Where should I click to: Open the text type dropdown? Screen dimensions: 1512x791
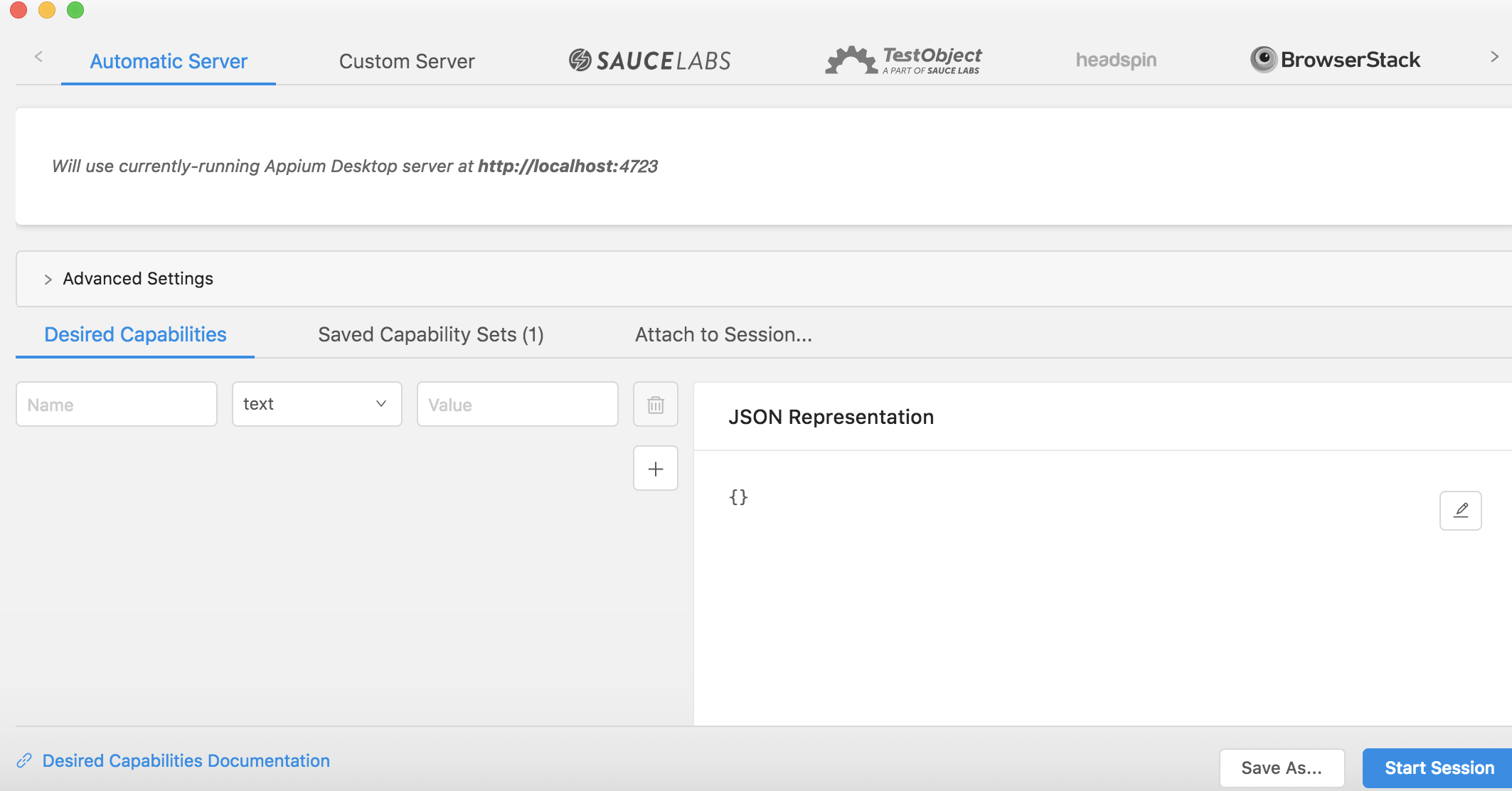coord(316,404)
